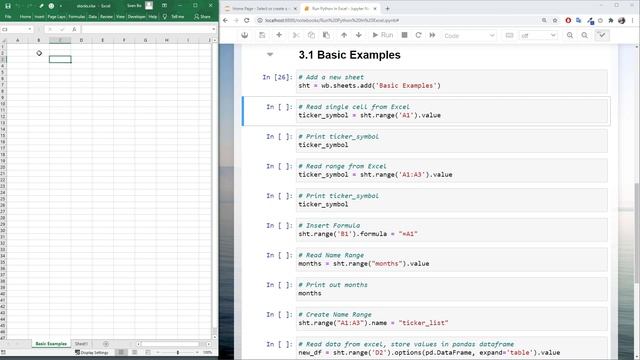The height and width of the screenshot is (360, 640).
Task: Open the Chrome three-dot menu
Action: (633, 20)
